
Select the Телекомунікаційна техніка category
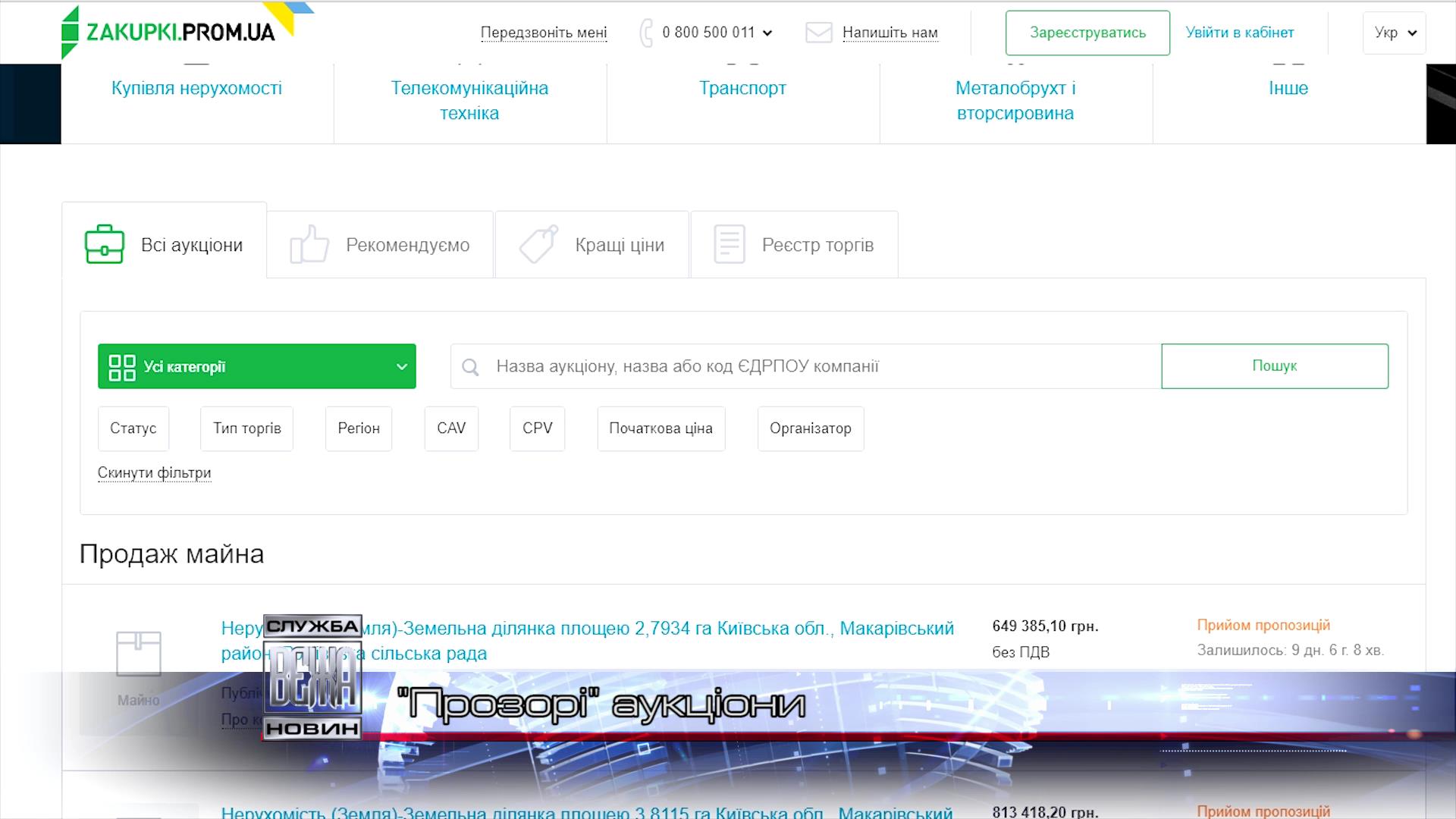(469, 100)
